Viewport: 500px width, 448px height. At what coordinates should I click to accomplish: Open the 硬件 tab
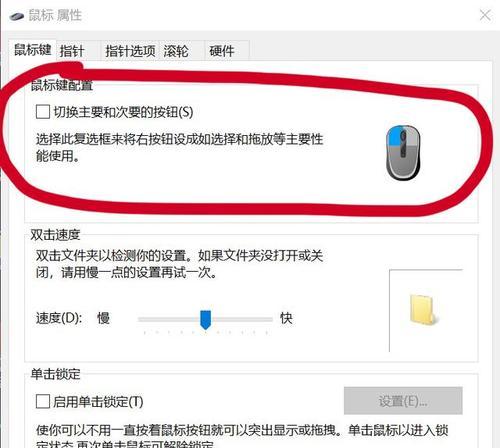click(222, 51)
